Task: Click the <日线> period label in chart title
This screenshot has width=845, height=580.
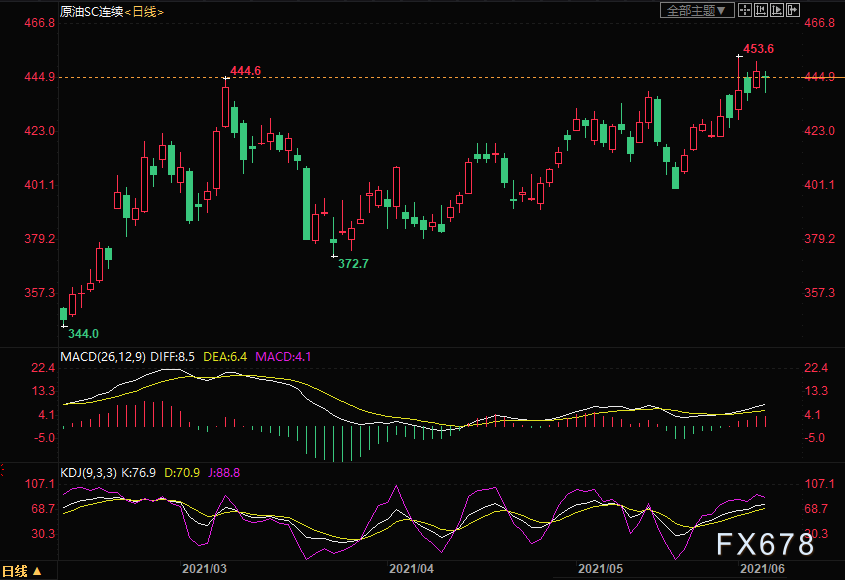Action: (145, 11)
